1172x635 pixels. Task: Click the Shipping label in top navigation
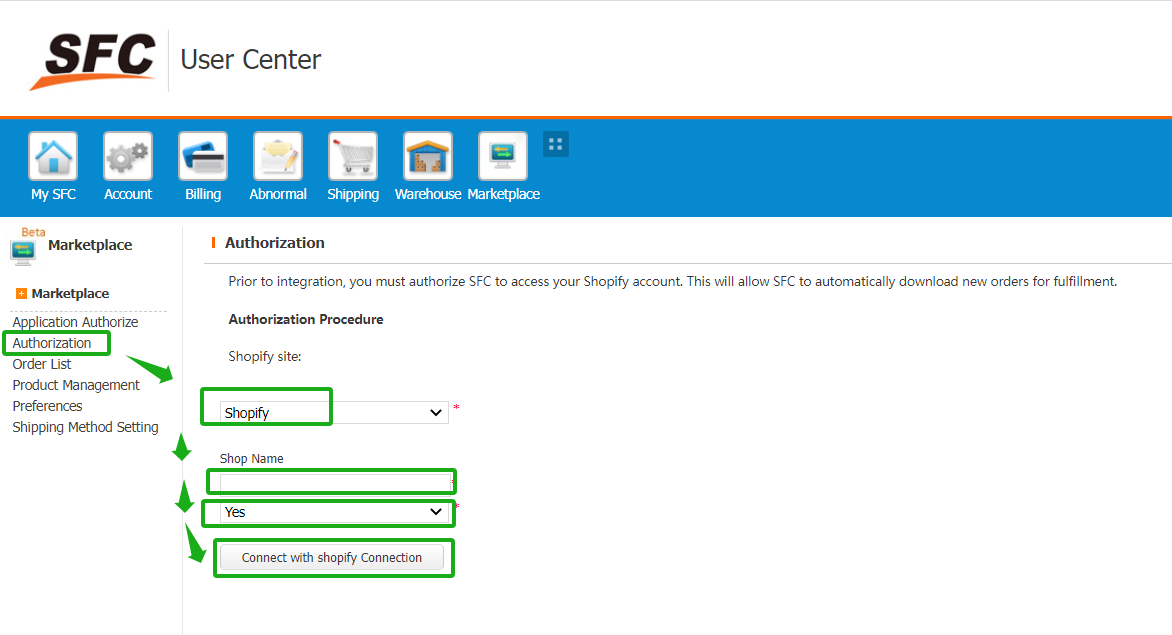[353, 194]
